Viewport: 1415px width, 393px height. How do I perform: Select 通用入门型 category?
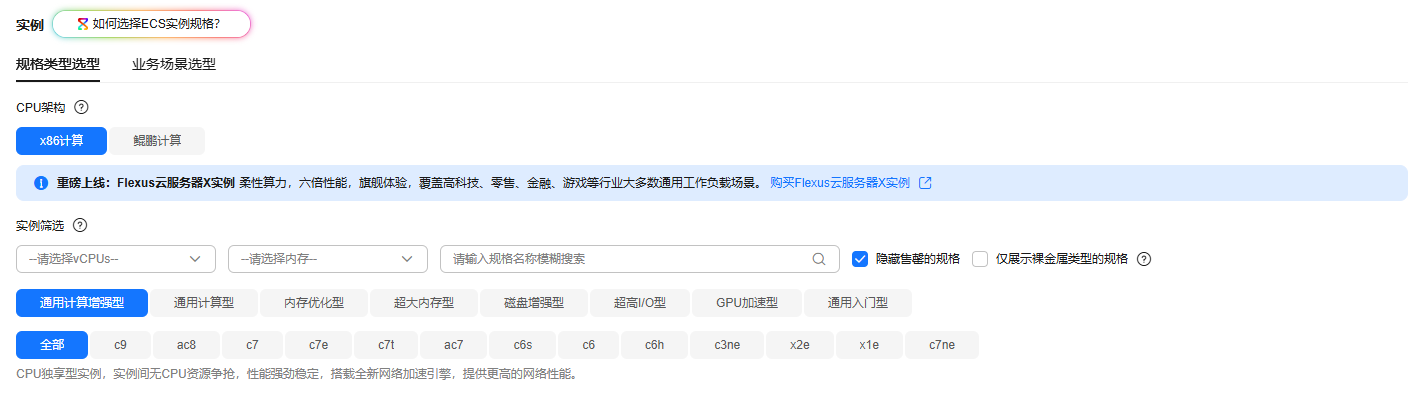tap(858, 303)
